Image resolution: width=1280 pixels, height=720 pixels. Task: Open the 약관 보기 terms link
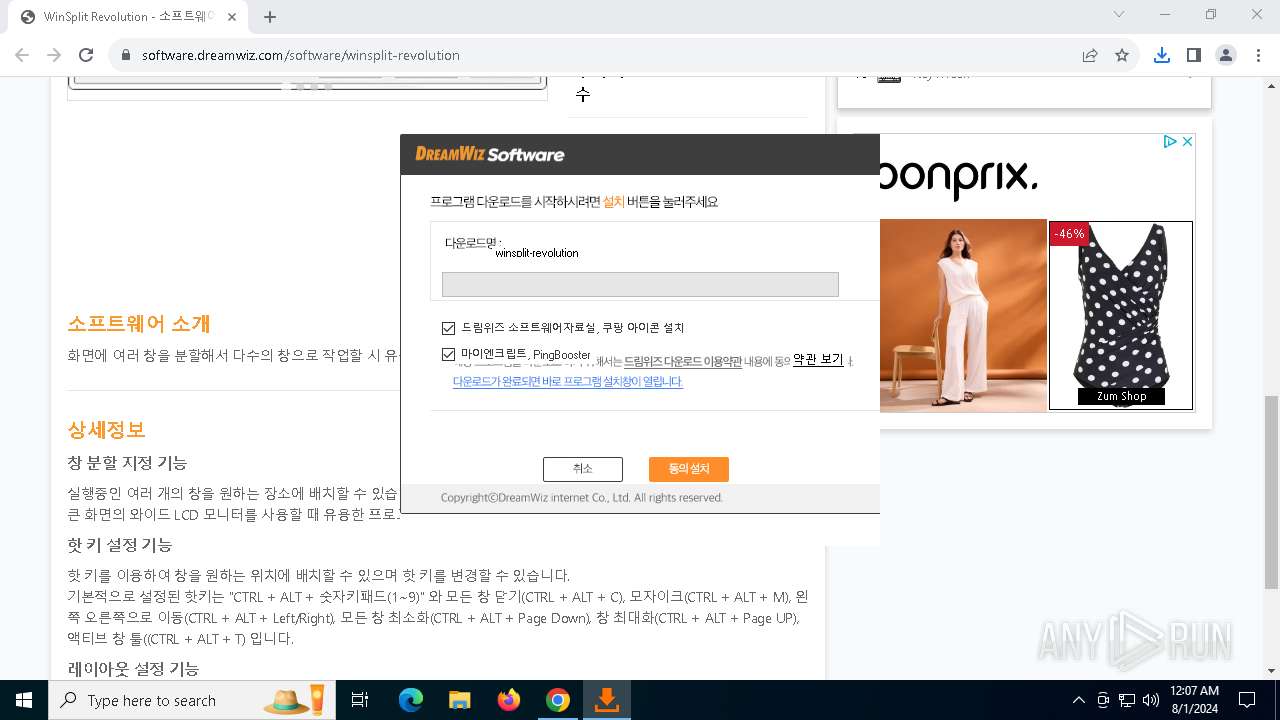818,360
